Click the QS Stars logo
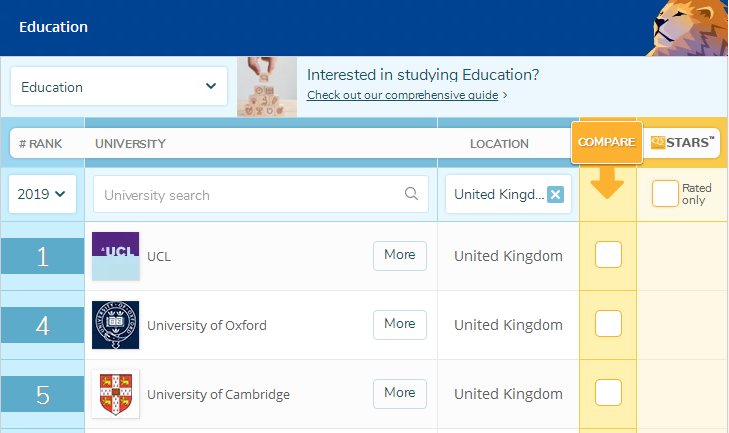The width and height of the screenshot is (729, 433). [x=684, y=143]
